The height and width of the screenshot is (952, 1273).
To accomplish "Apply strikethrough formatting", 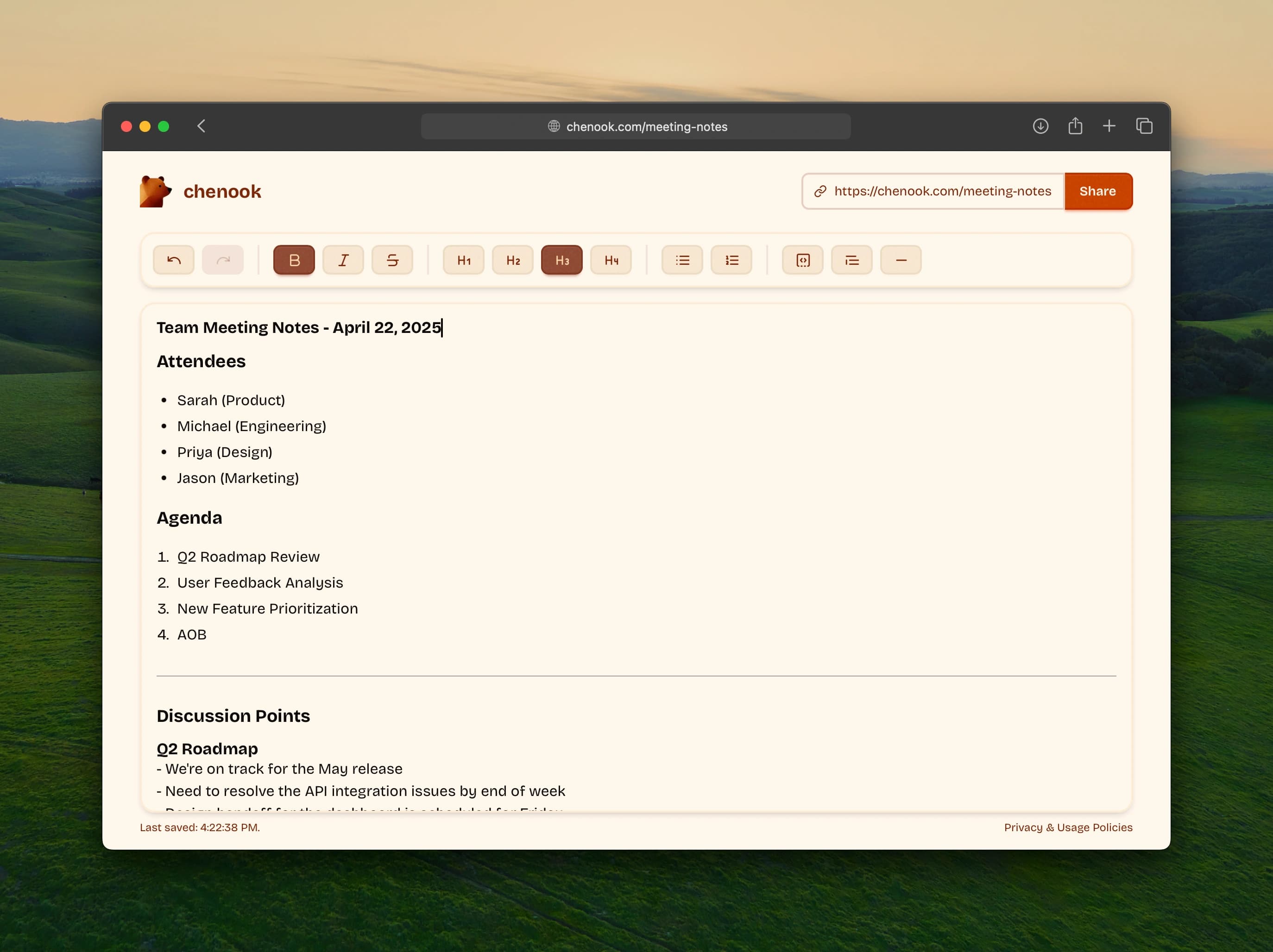I will pyautogui.click(x=392, y=259).
